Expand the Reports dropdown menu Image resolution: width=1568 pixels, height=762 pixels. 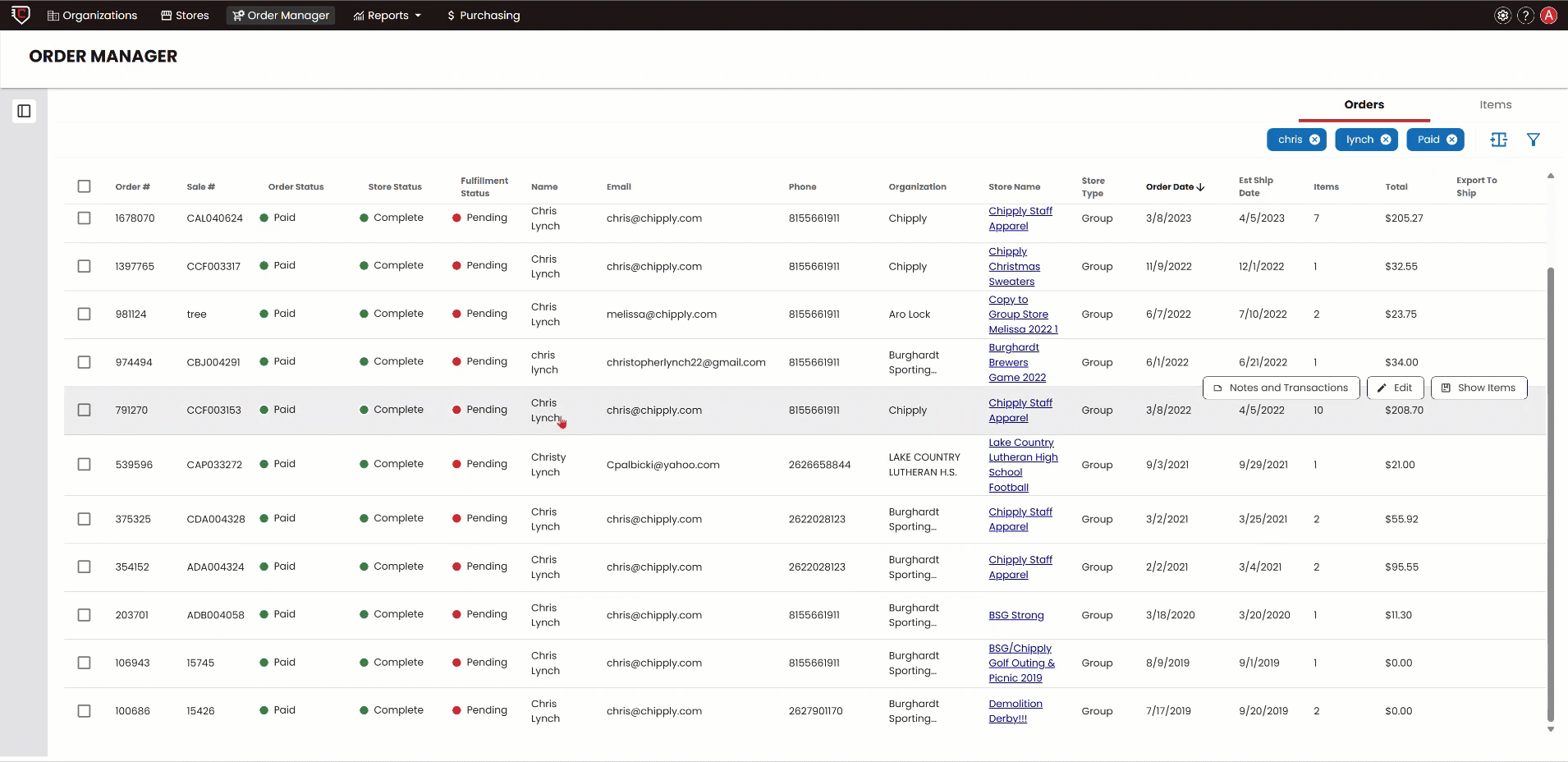387,16
